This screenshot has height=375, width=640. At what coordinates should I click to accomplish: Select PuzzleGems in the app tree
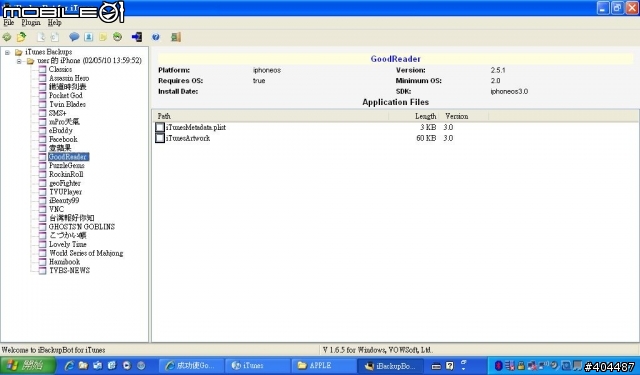(67, 165)
